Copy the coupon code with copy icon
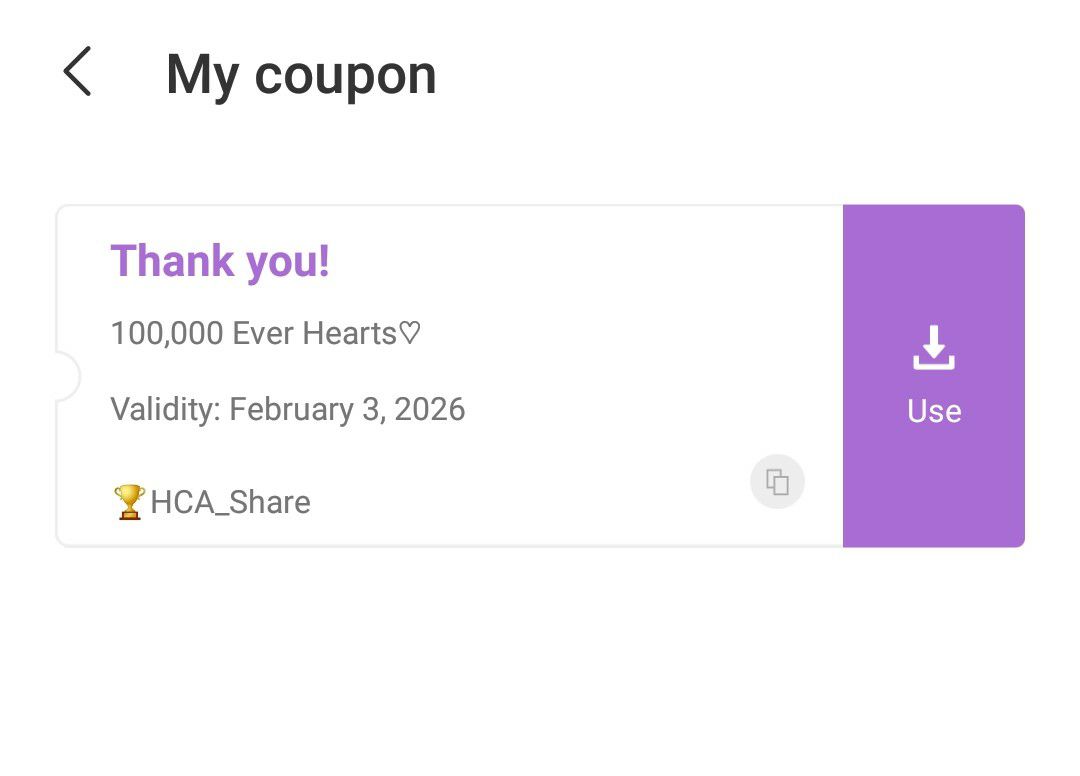This screenshot has height=776, width=1080. pos(777,482)
